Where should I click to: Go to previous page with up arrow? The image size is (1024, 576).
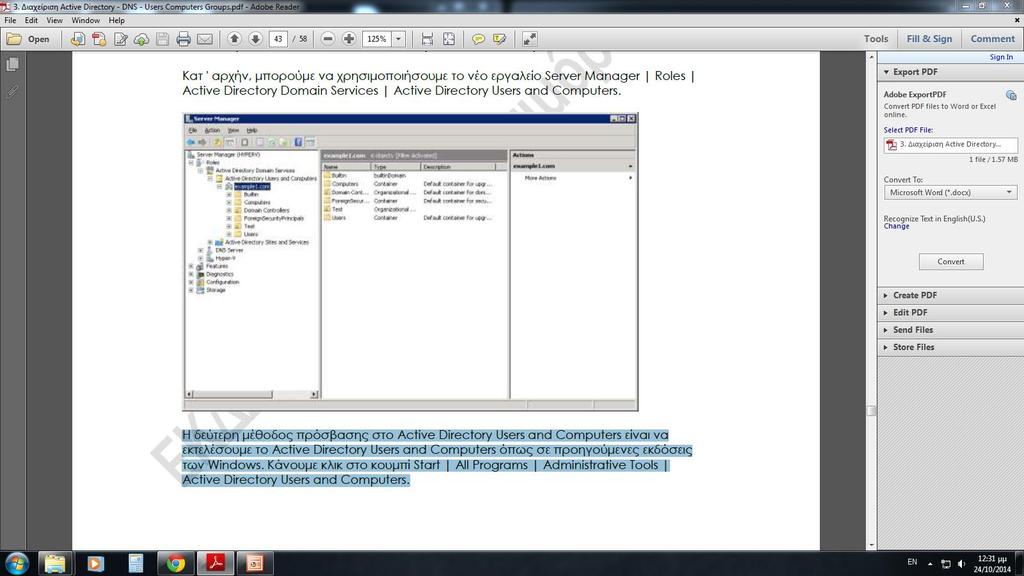click(234, 39)
